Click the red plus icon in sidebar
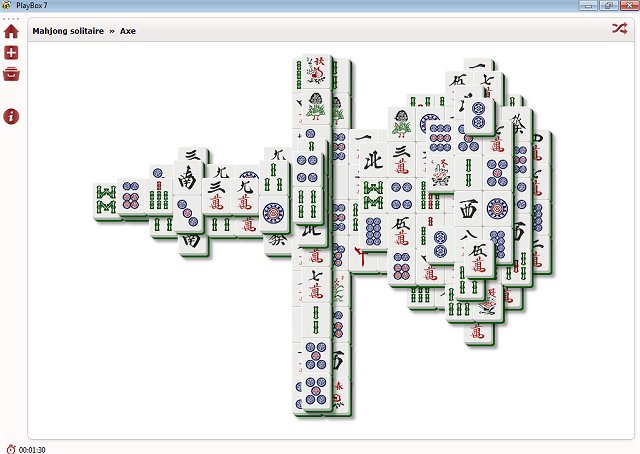 (11, 53)
